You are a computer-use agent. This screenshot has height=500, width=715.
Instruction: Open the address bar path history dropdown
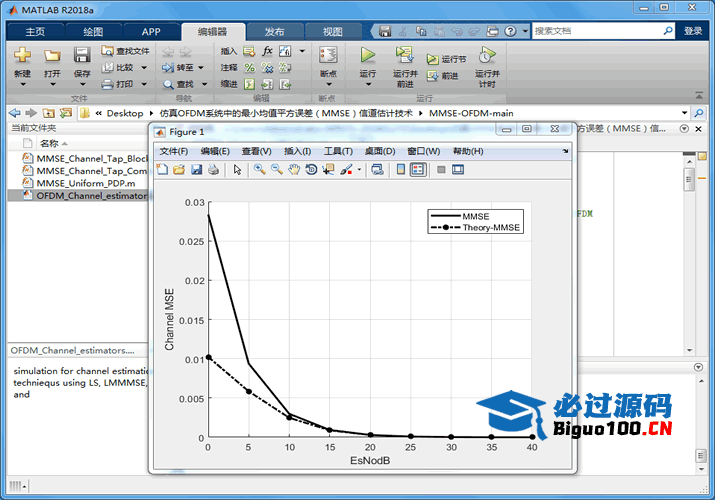[x=684, y=113]
